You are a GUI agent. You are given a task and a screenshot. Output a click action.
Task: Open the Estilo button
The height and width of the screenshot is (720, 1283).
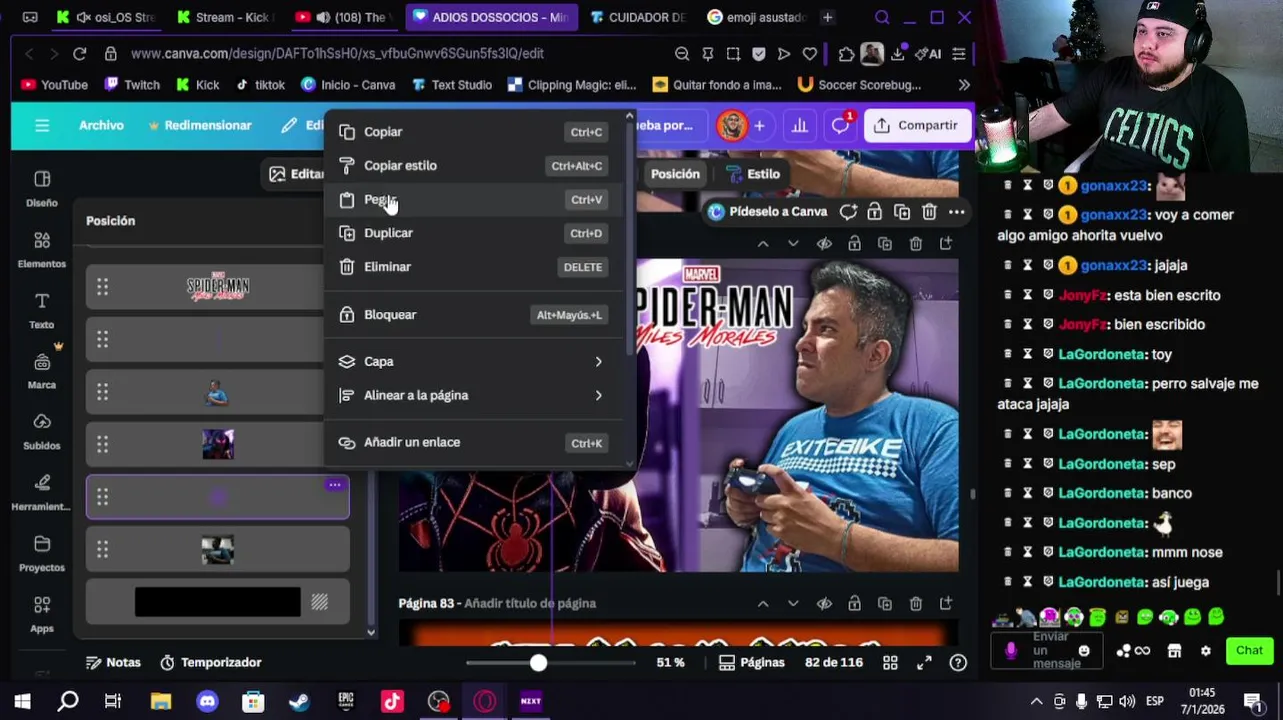pos(752,174)
